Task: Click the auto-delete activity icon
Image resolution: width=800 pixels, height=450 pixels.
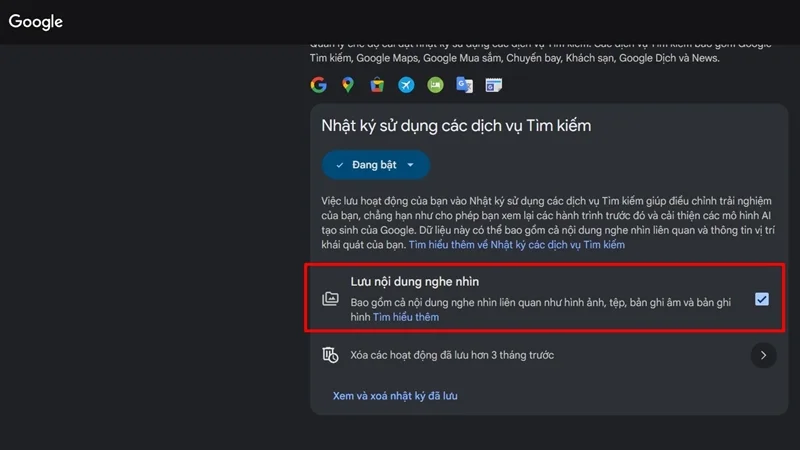Action: pyautogui.click(x=330, y=355)
